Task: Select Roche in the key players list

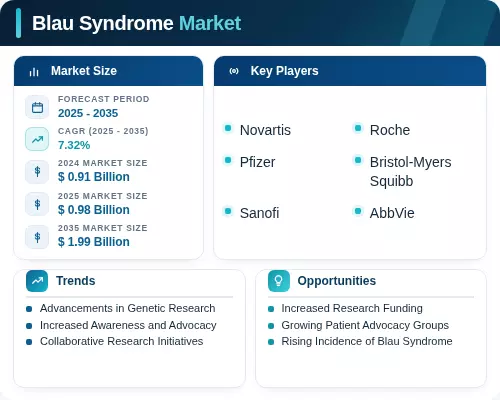Action: [x=390, y=130]
